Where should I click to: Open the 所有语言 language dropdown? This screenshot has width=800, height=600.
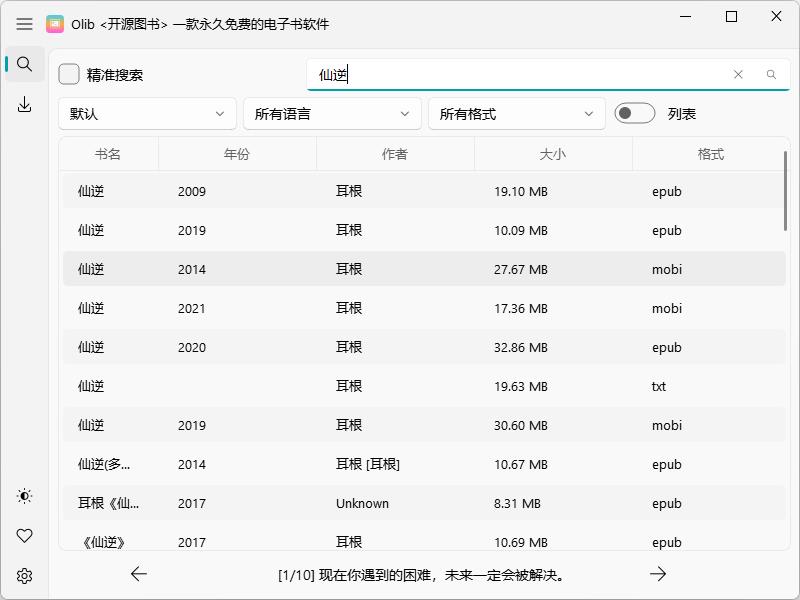pyautogui.click(x=332, y=114)
